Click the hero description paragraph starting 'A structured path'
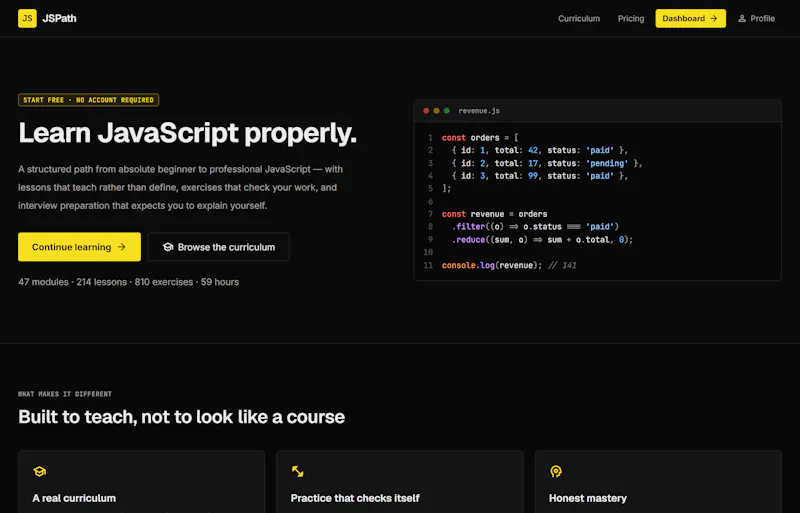The width and height of the screenshot is (800, 513). coord(181,187)
